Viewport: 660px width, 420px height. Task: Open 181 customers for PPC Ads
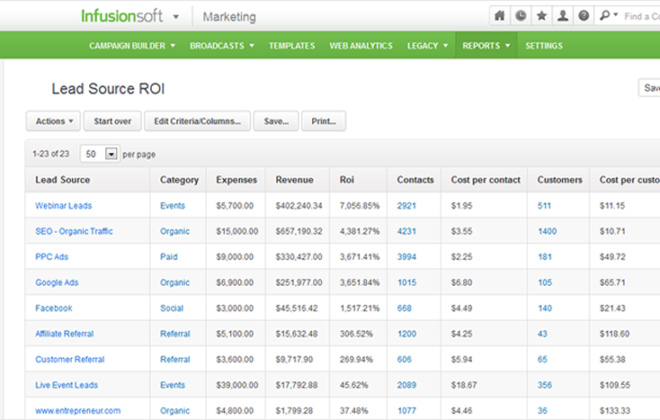coord(545,257)
